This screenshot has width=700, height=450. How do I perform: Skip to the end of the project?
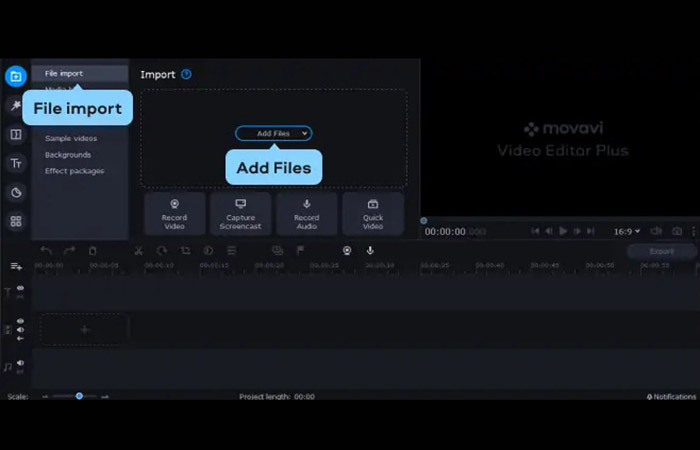coord(591,231)
